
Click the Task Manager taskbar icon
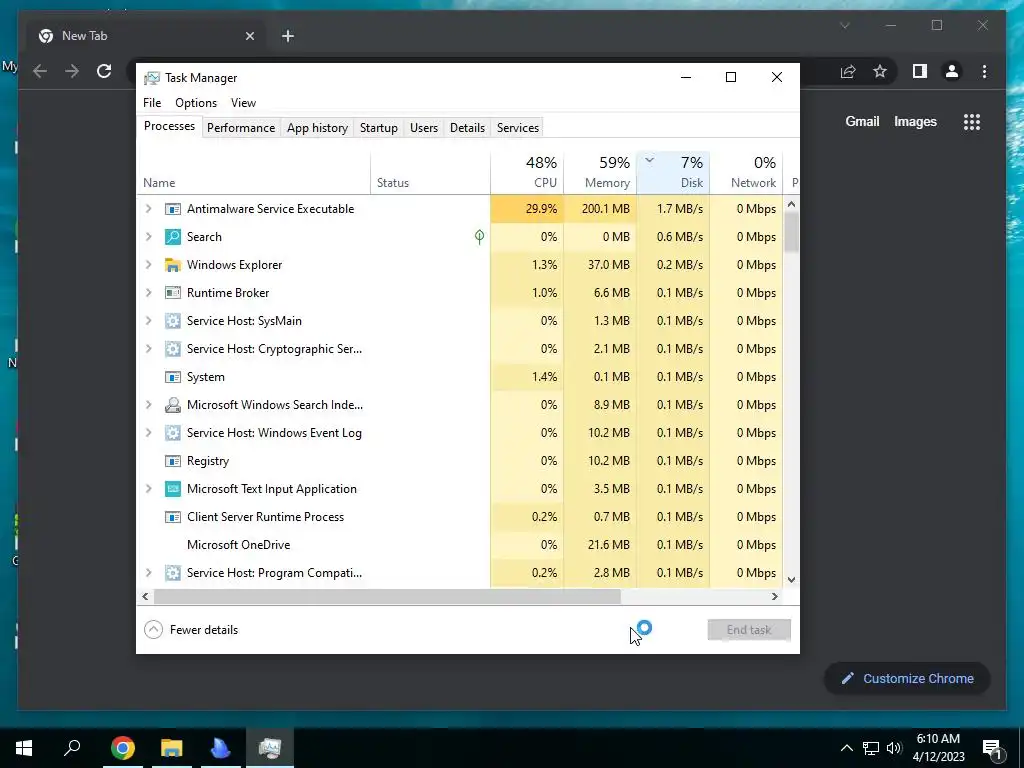click(270, 748)
